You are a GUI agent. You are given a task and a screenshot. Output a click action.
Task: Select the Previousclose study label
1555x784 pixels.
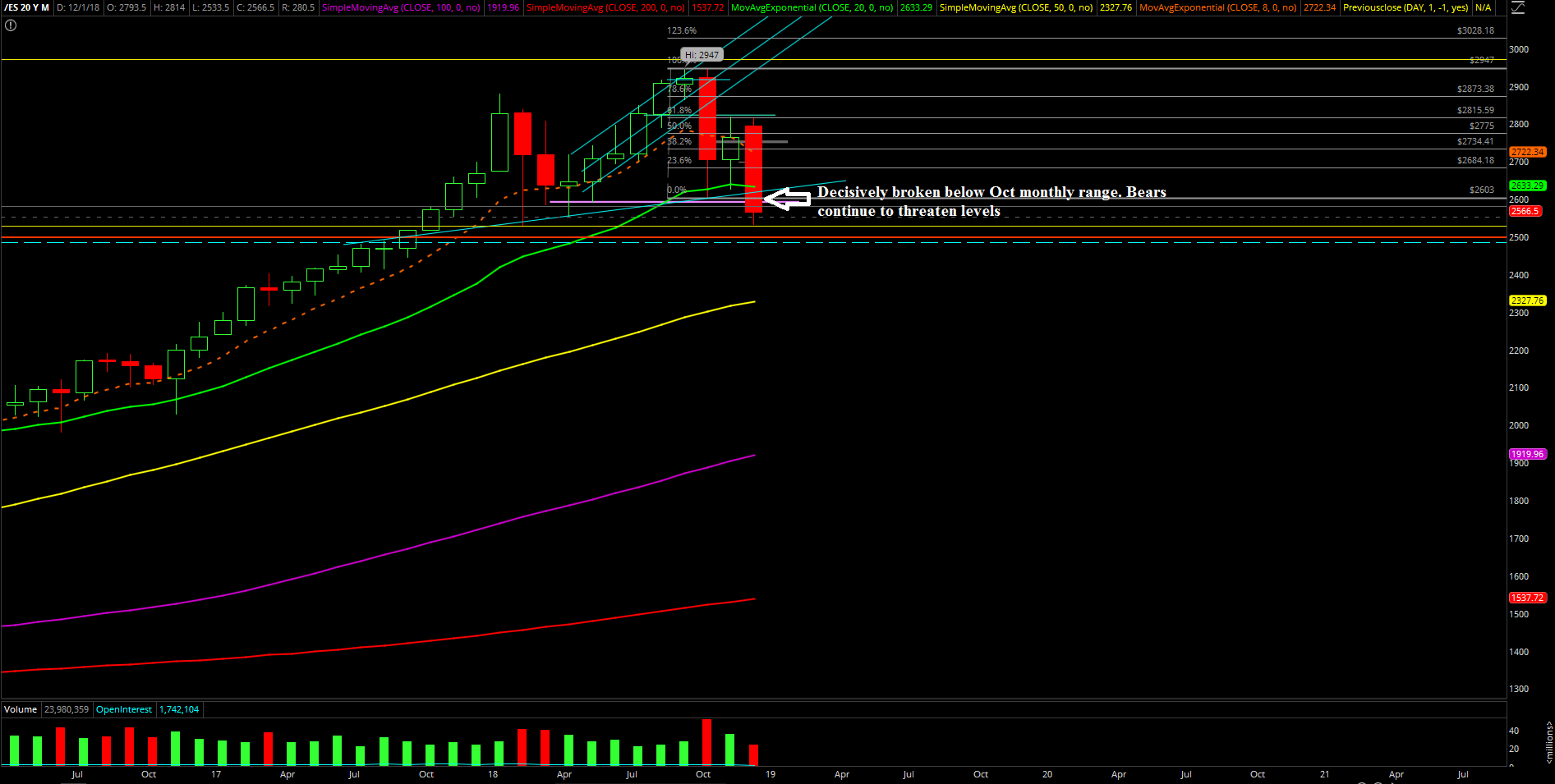[x=1405, y=7]
